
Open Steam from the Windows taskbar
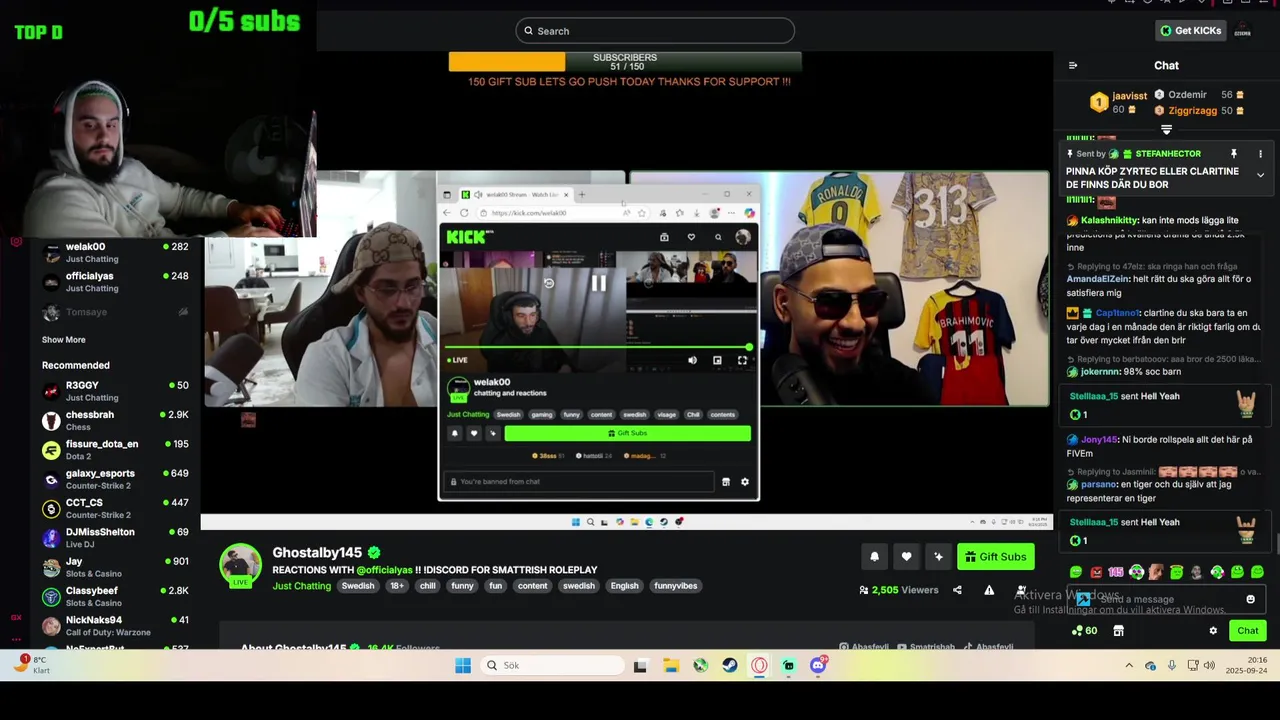tap(730, 665)
